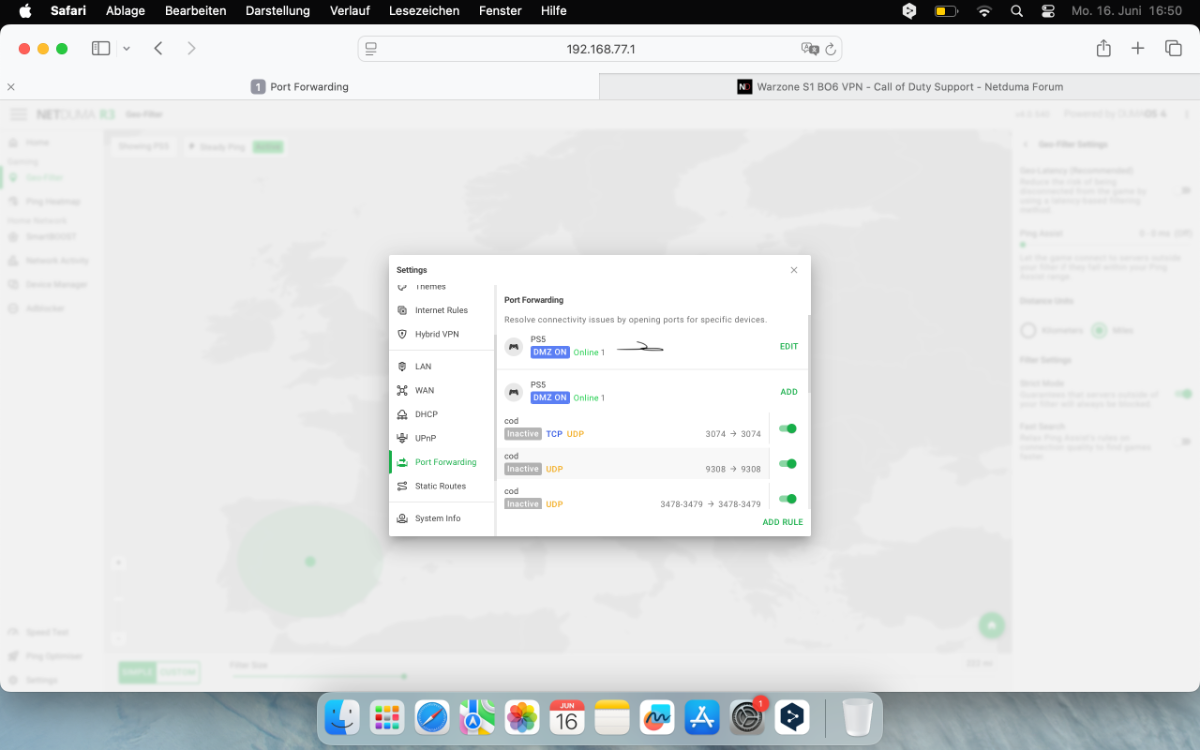Reload the current page

(x=830, y=49)
